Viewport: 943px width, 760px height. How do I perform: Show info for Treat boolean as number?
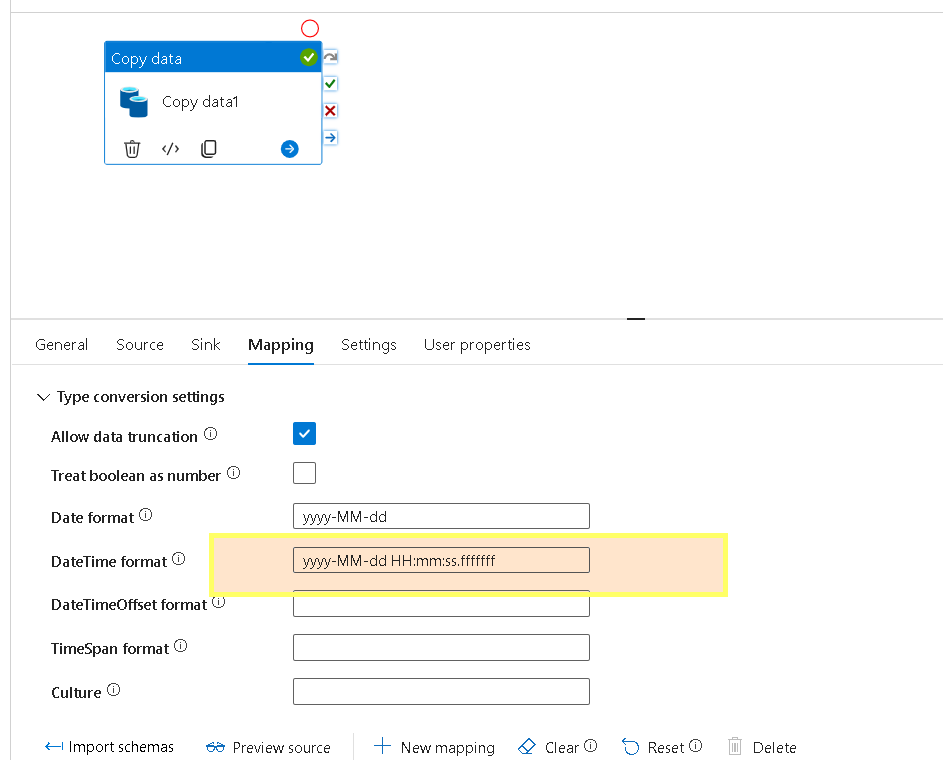(233, 473)
